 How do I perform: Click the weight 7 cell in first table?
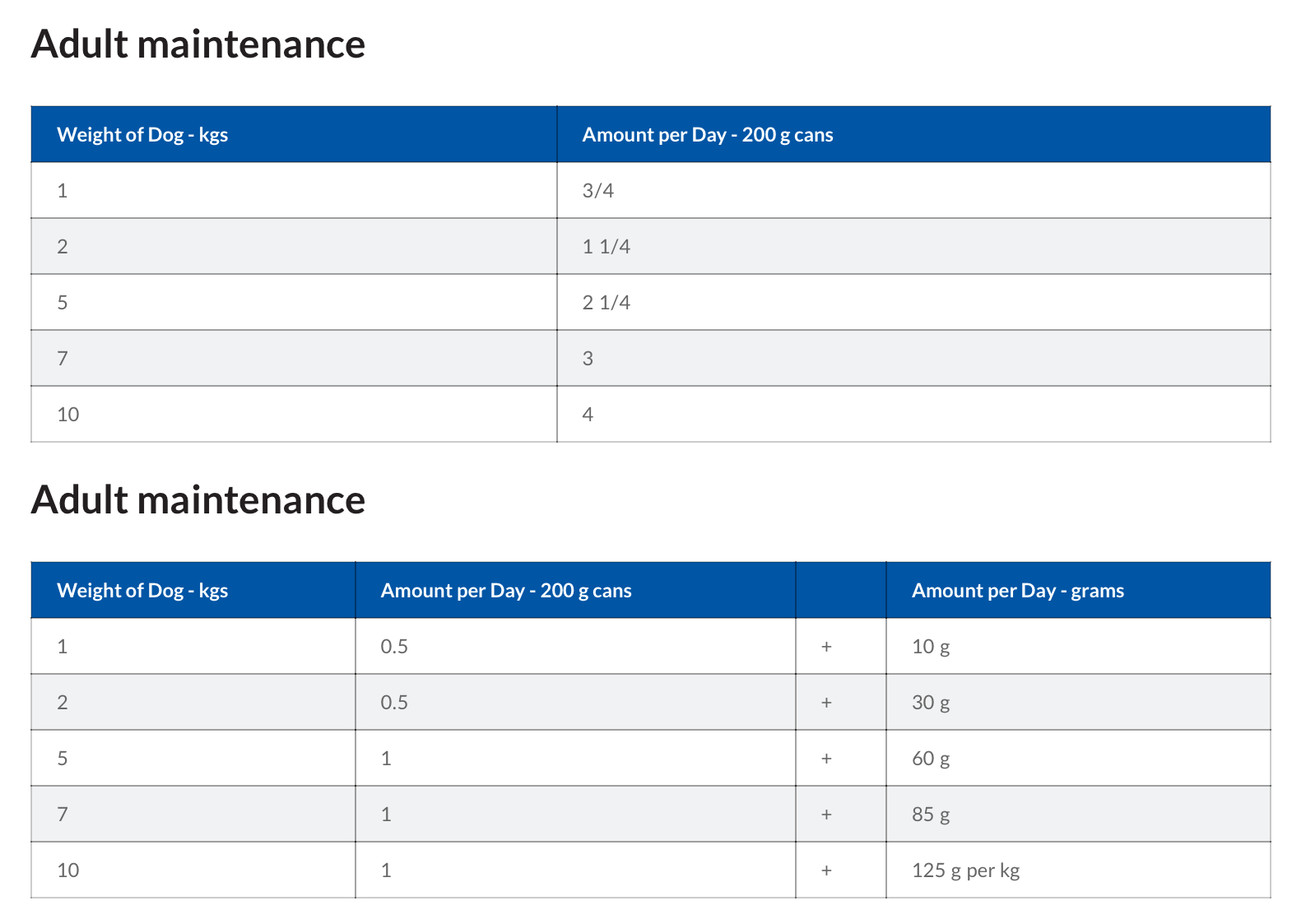click(294, 358)
